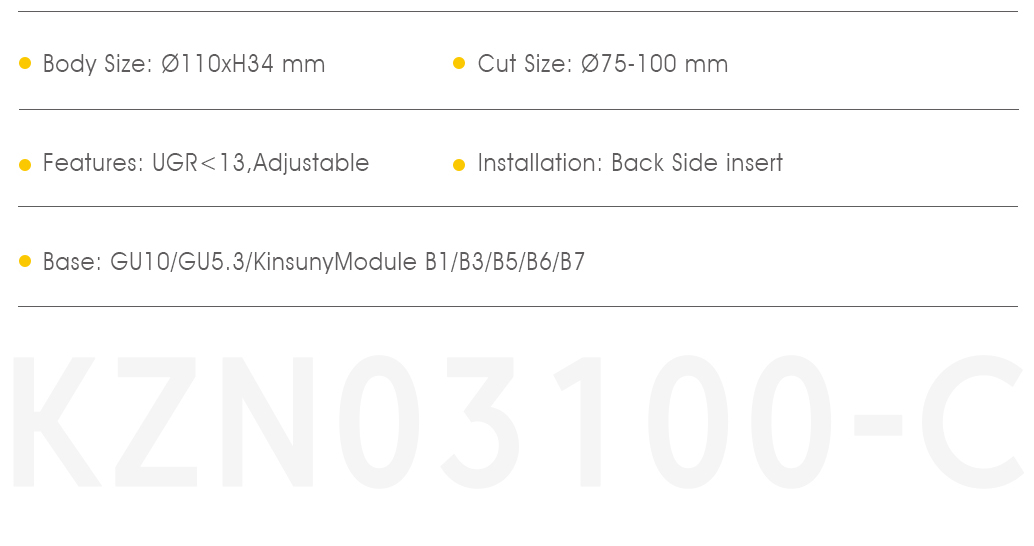Image resolution: width=1034 pixels, height=546 pixels.
Task: Select the UGR<13 feature text
Action: (198, 163)
